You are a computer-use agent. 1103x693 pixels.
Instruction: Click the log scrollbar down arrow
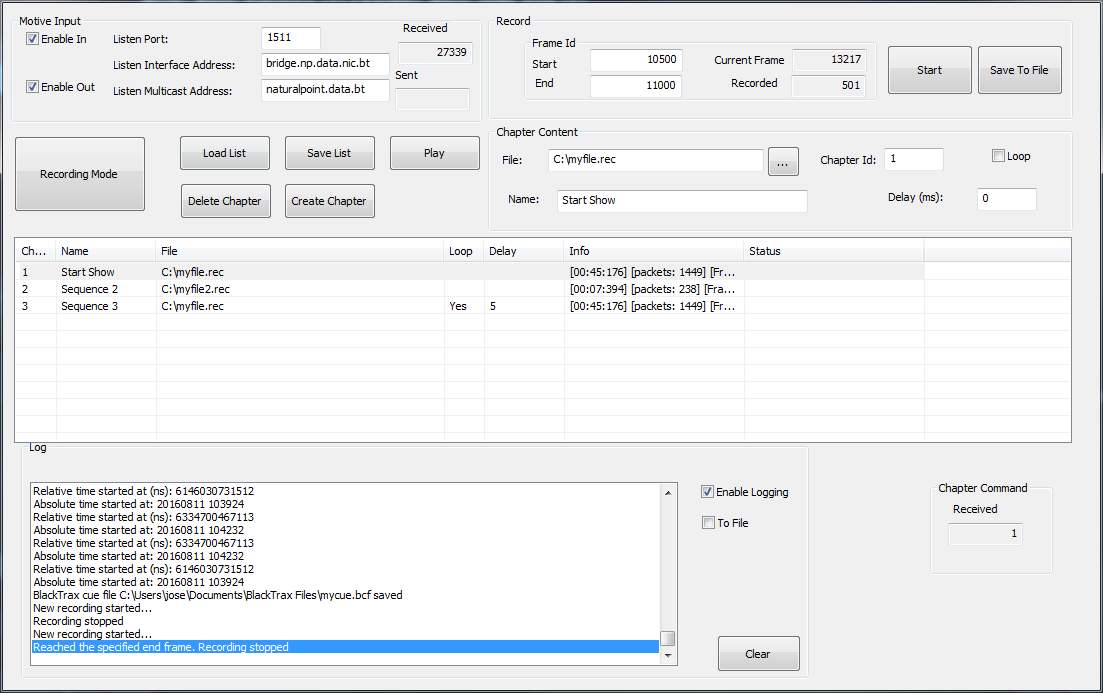point(668,656)
